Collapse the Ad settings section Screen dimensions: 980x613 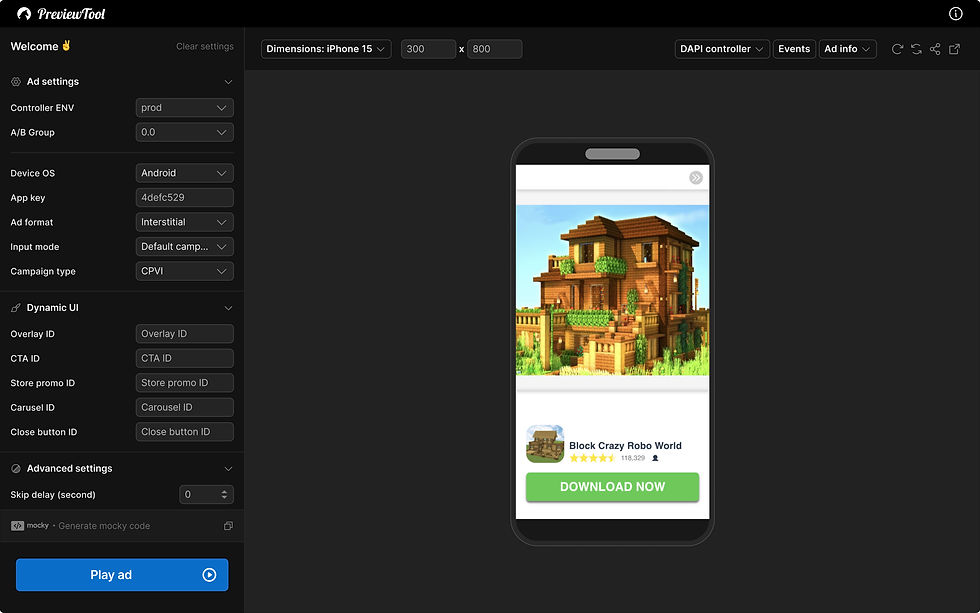click(x=228, y=82)
